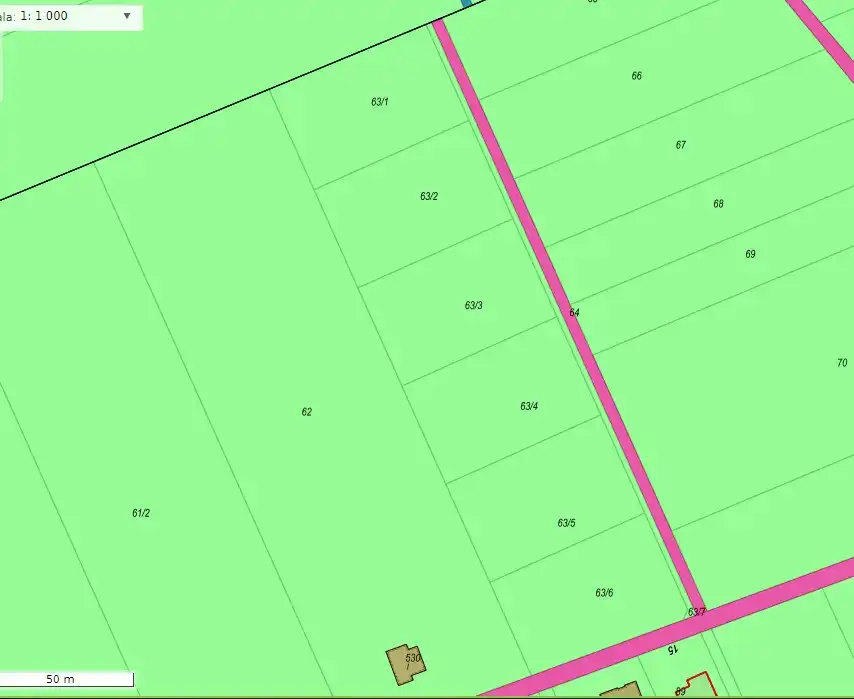The image size is (854, 699).
Task: Select plot labeled 63/4
Action: click(529, 406)
